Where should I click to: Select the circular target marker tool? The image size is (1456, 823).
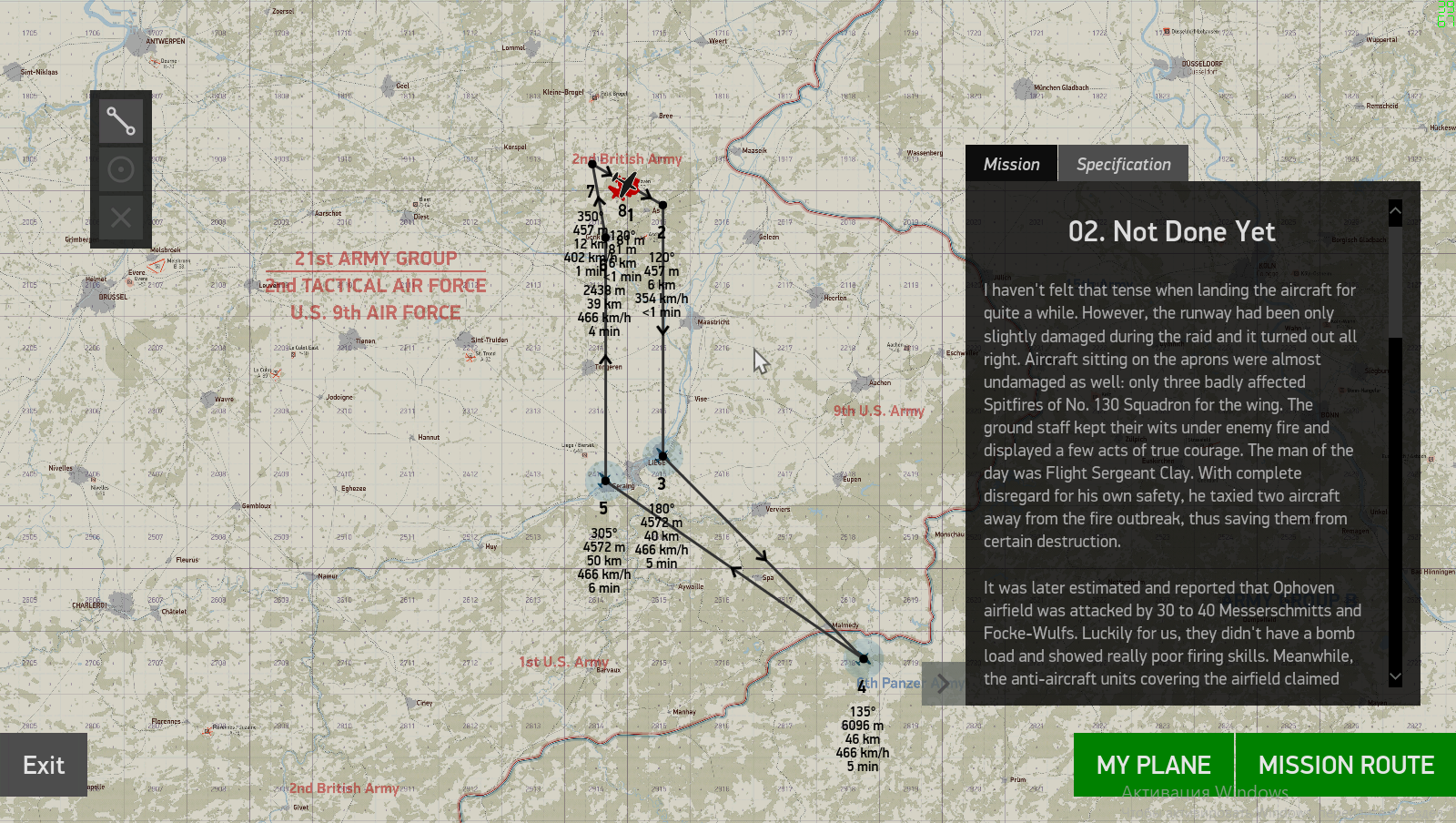click(121, 169)
